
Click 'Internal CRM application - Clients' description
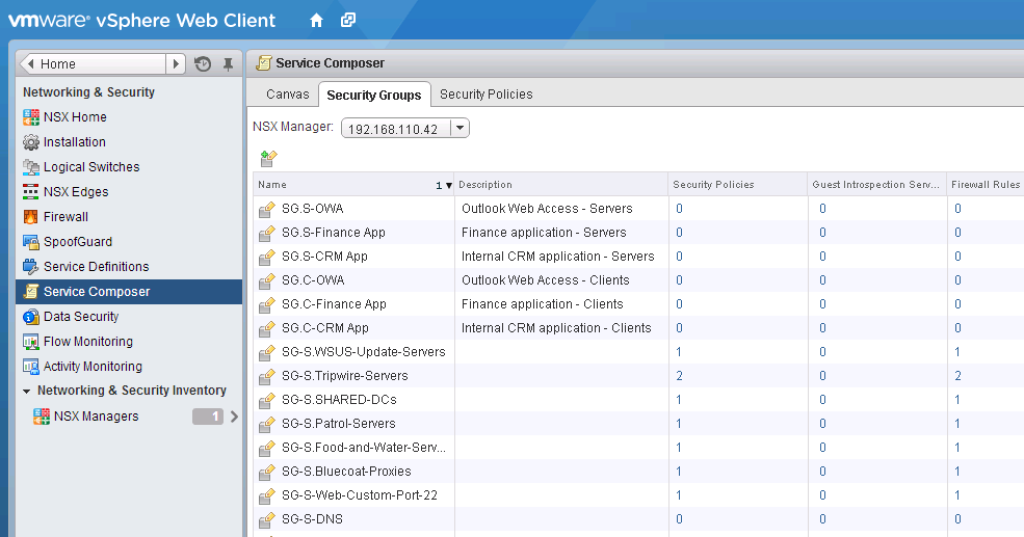556,328
